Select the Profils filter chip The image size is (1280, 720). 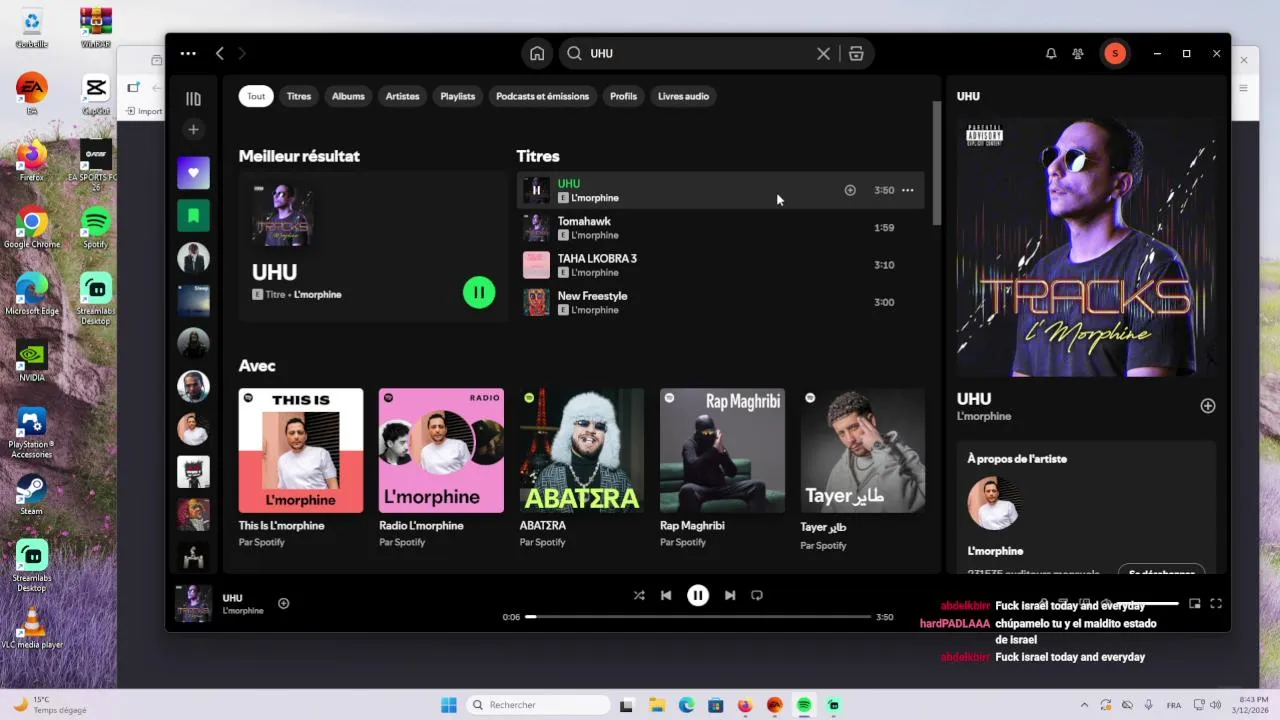point(623,96)
